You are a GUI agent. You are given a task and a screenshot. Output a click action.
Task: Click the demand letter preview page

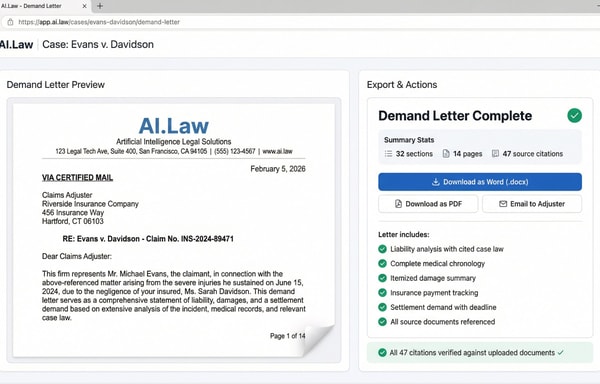[174, 230]
